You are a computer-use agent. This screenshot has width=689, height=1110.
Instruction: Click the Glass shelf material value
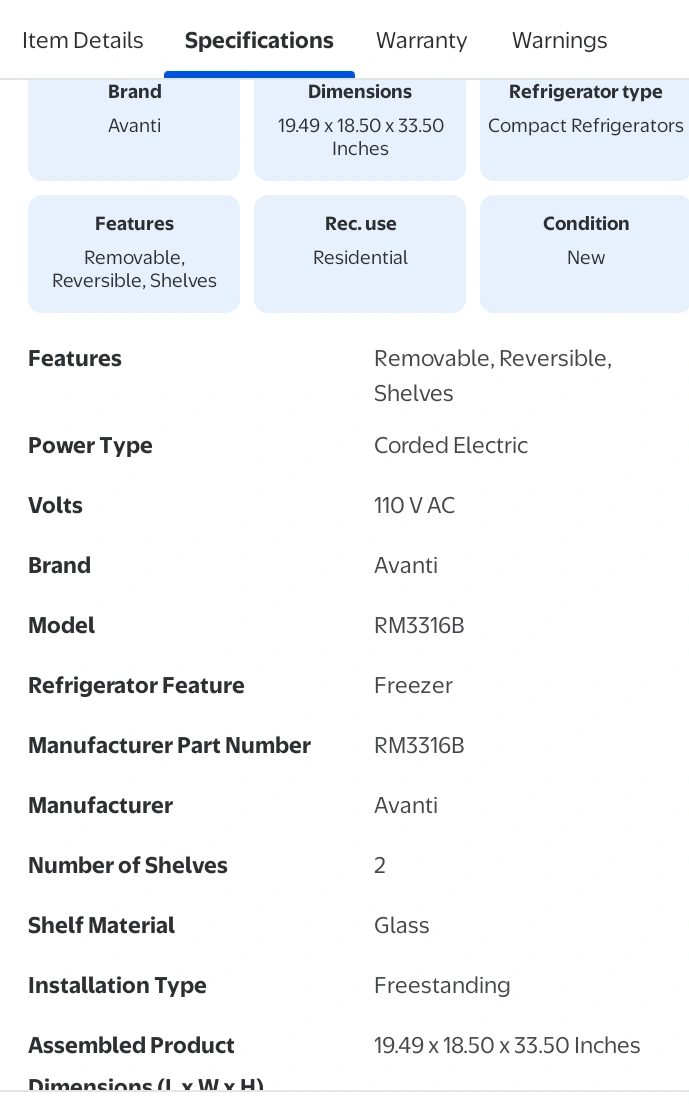click(402, 926)
